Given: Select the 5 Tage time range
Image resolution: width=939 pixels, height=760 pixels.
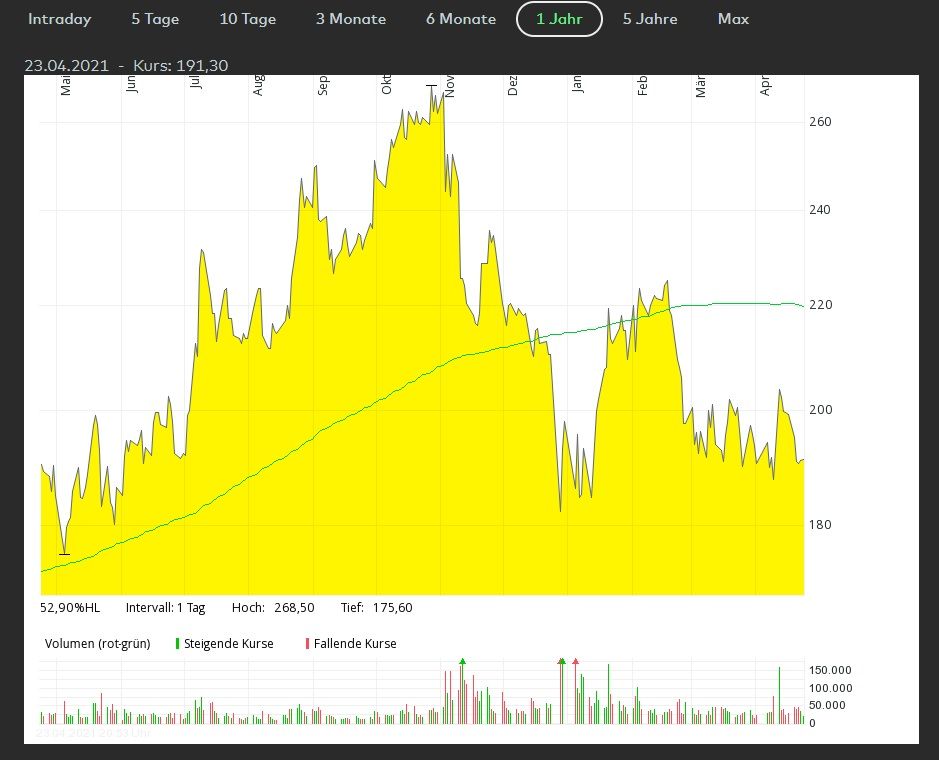Looking at the screenshot, I should click(155, 19).
